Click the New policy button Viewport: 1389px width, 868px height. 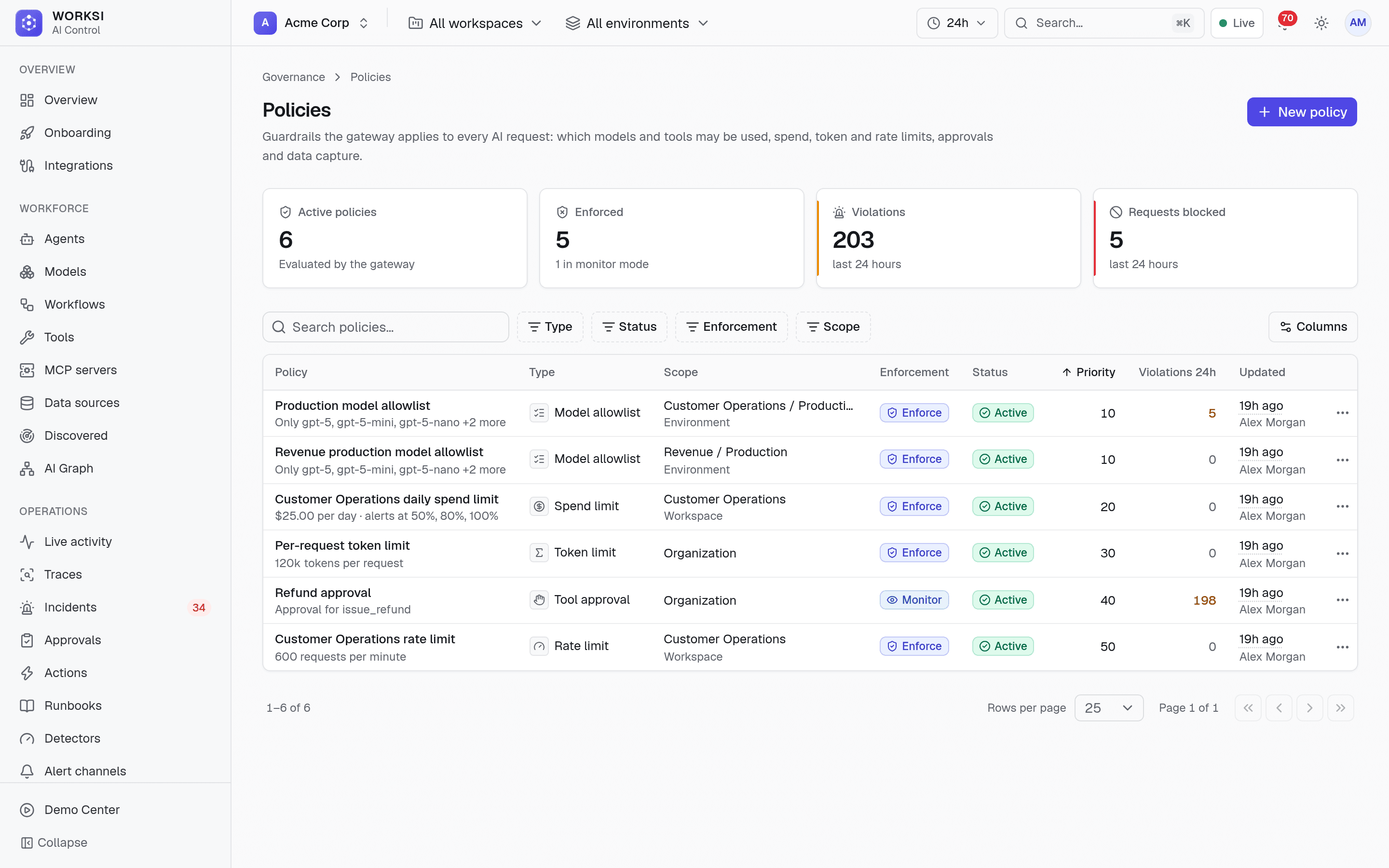tap(1301, 112)
